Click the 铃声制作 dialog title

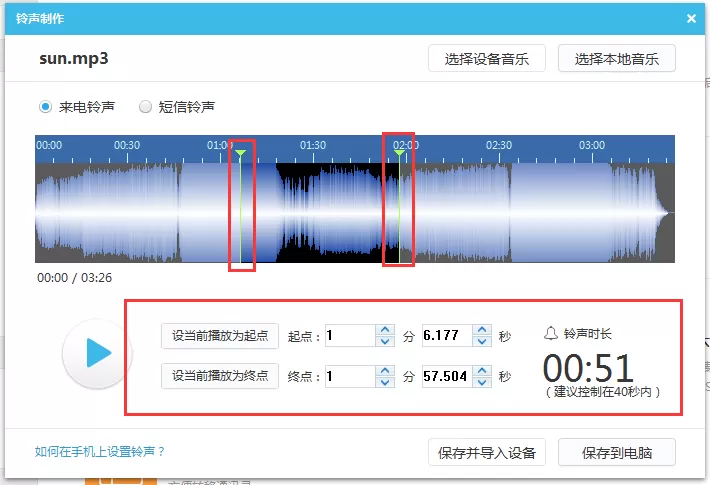[40, 19]
